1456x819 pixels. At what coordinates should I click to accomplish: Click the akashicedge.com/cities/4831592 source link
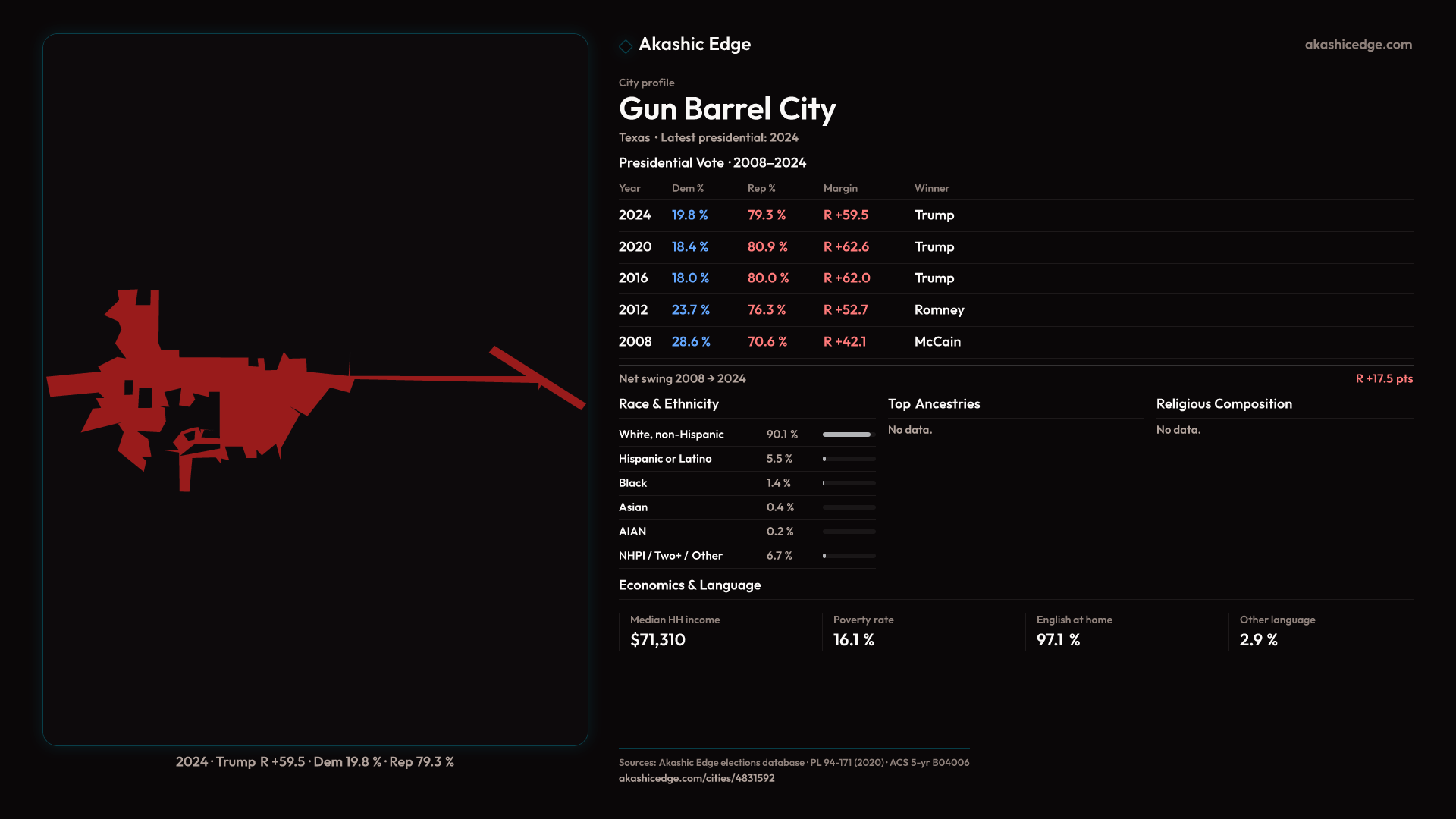696,778
